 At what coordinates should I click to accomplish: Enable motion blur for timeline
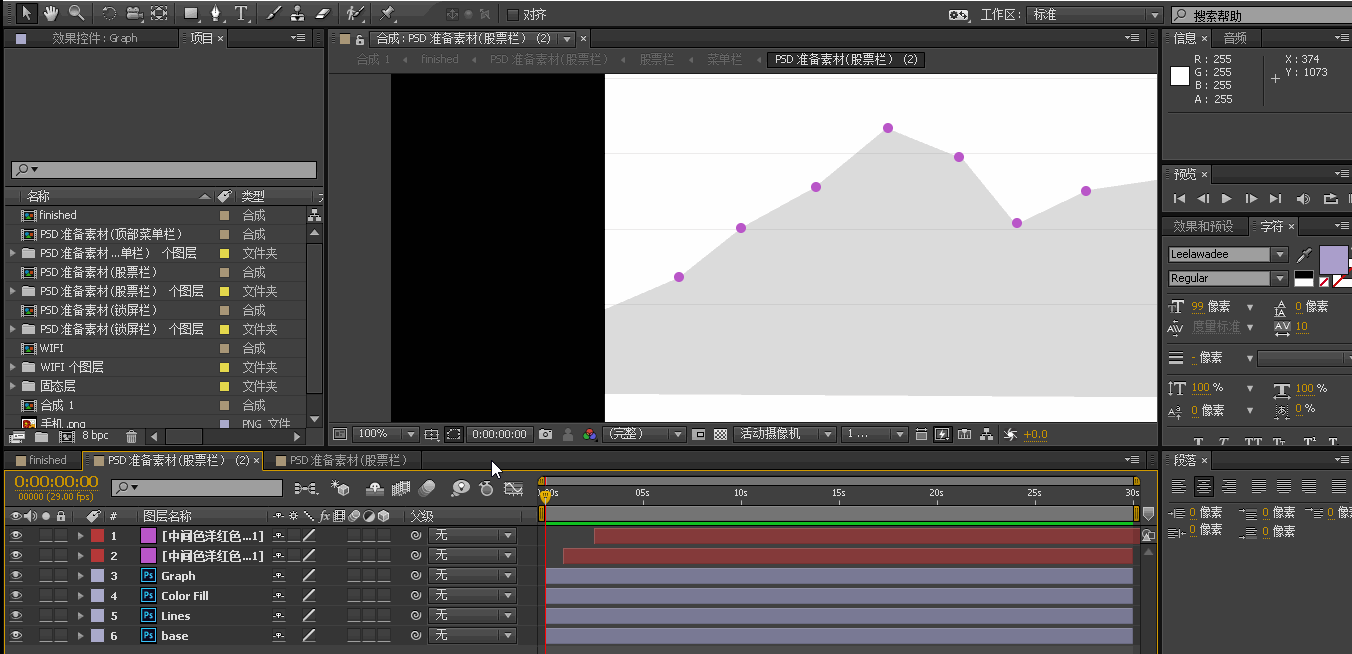pyautogui.click(x=427, y=488)
